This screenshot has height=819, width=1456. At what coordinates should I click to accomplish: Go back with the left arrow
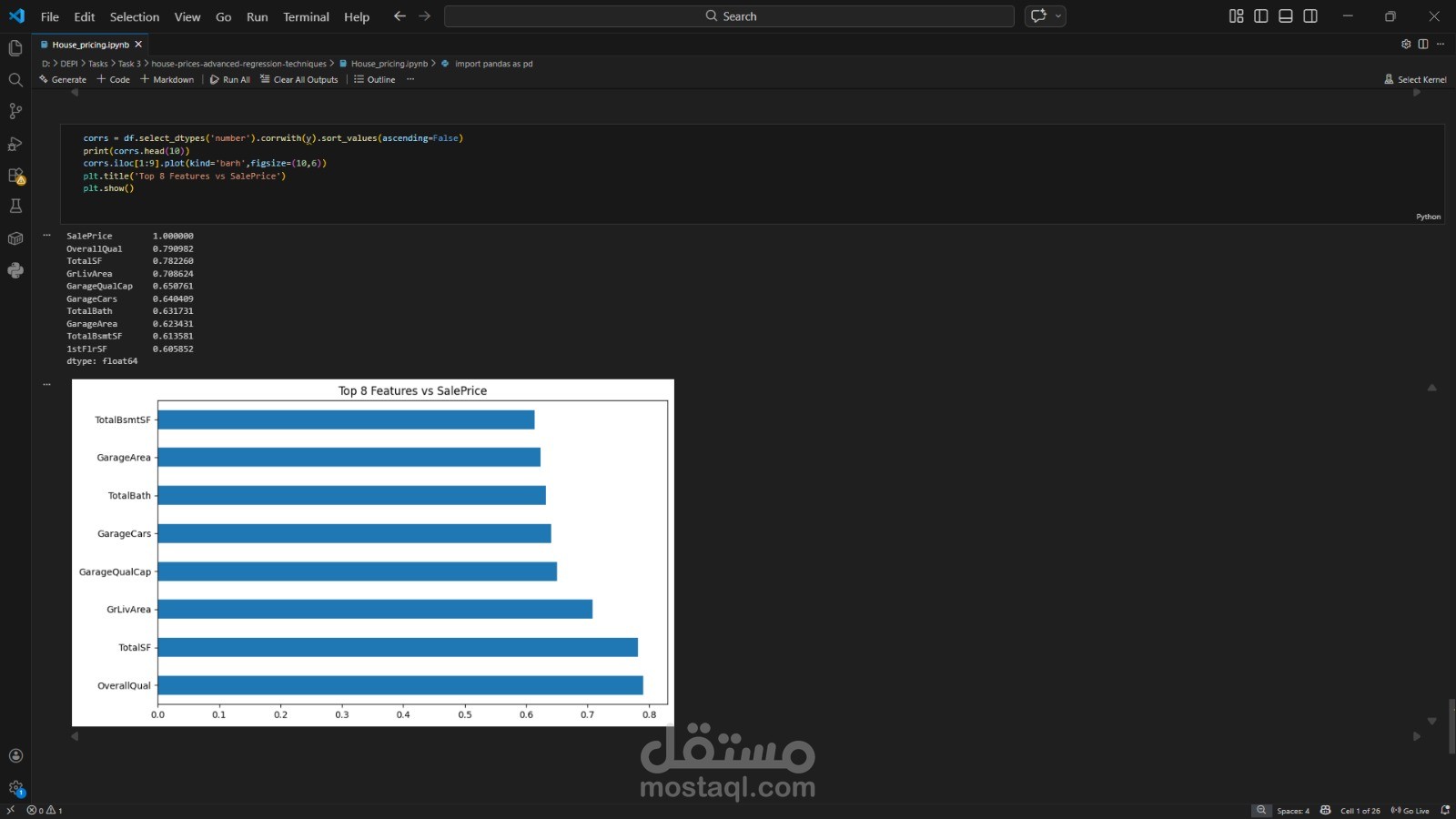click(399, 16)
